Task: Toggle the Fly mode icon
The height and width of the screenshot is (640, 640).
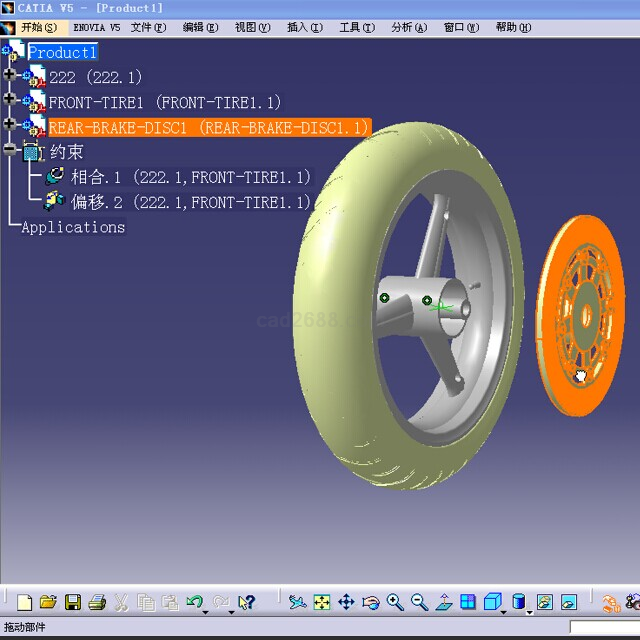Action: [x=297, y=602]
